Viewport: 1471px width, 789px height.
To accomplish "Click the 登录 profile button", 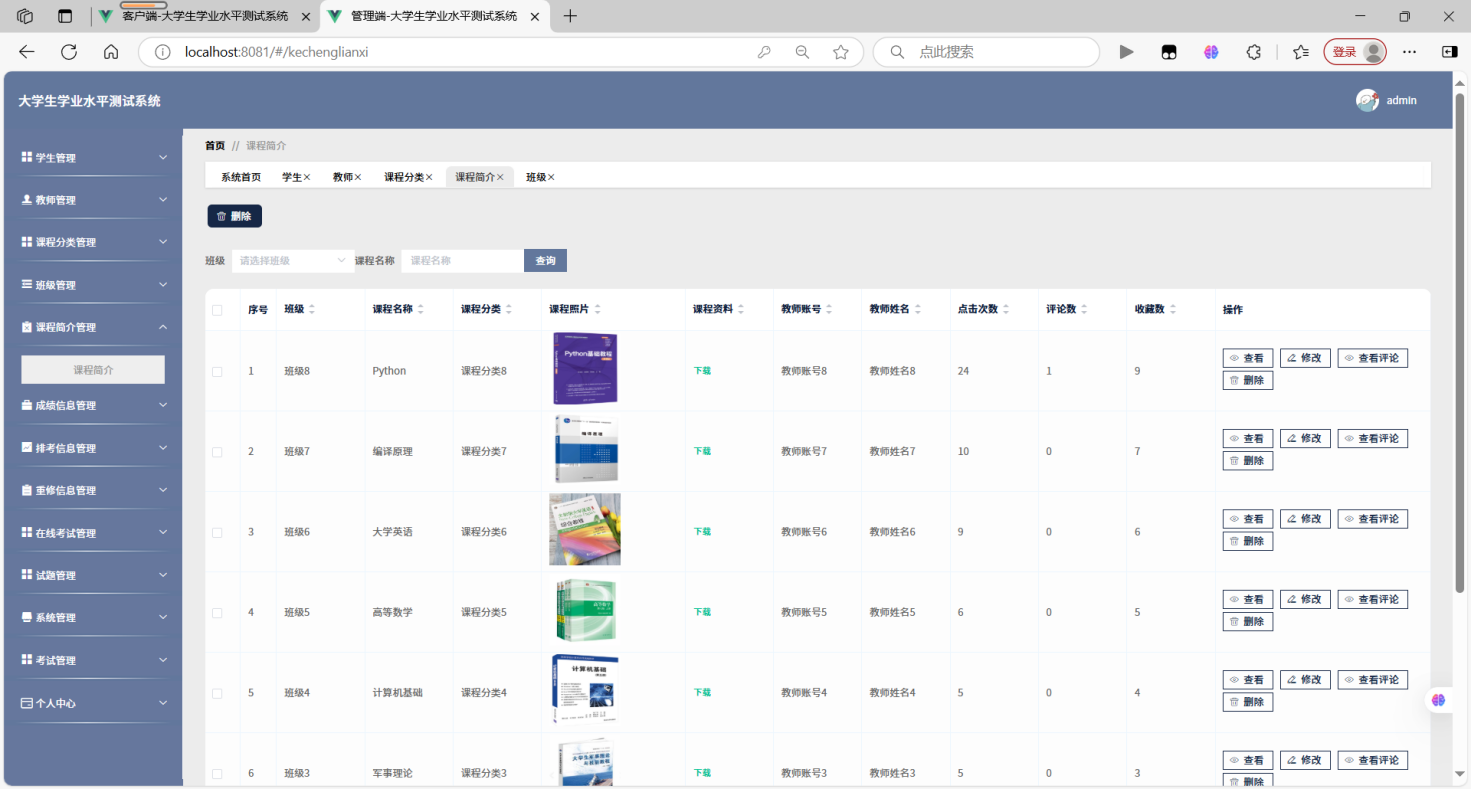I will pos(1355,52).
